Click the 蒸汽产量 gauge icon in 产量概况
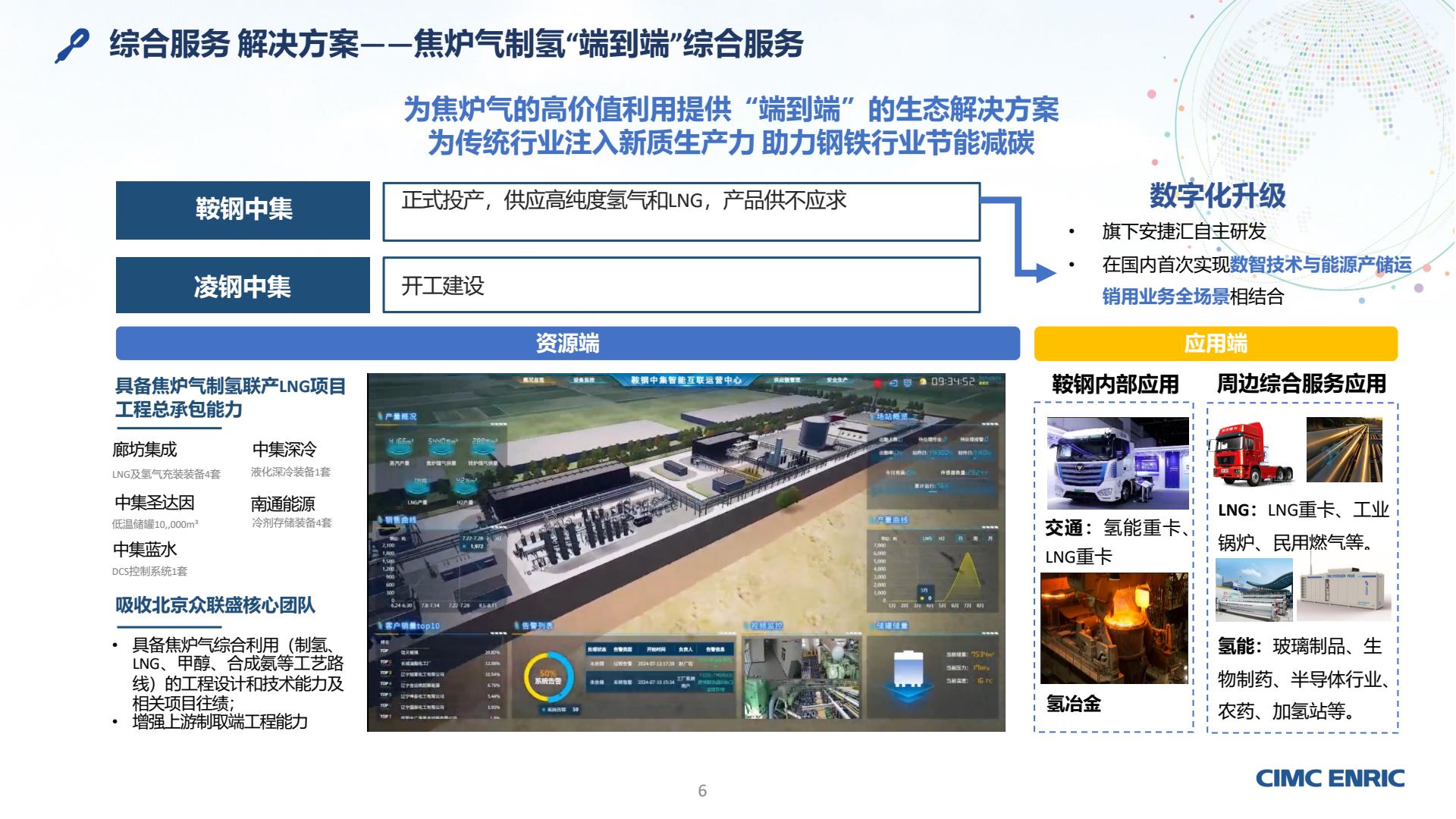 400,450
